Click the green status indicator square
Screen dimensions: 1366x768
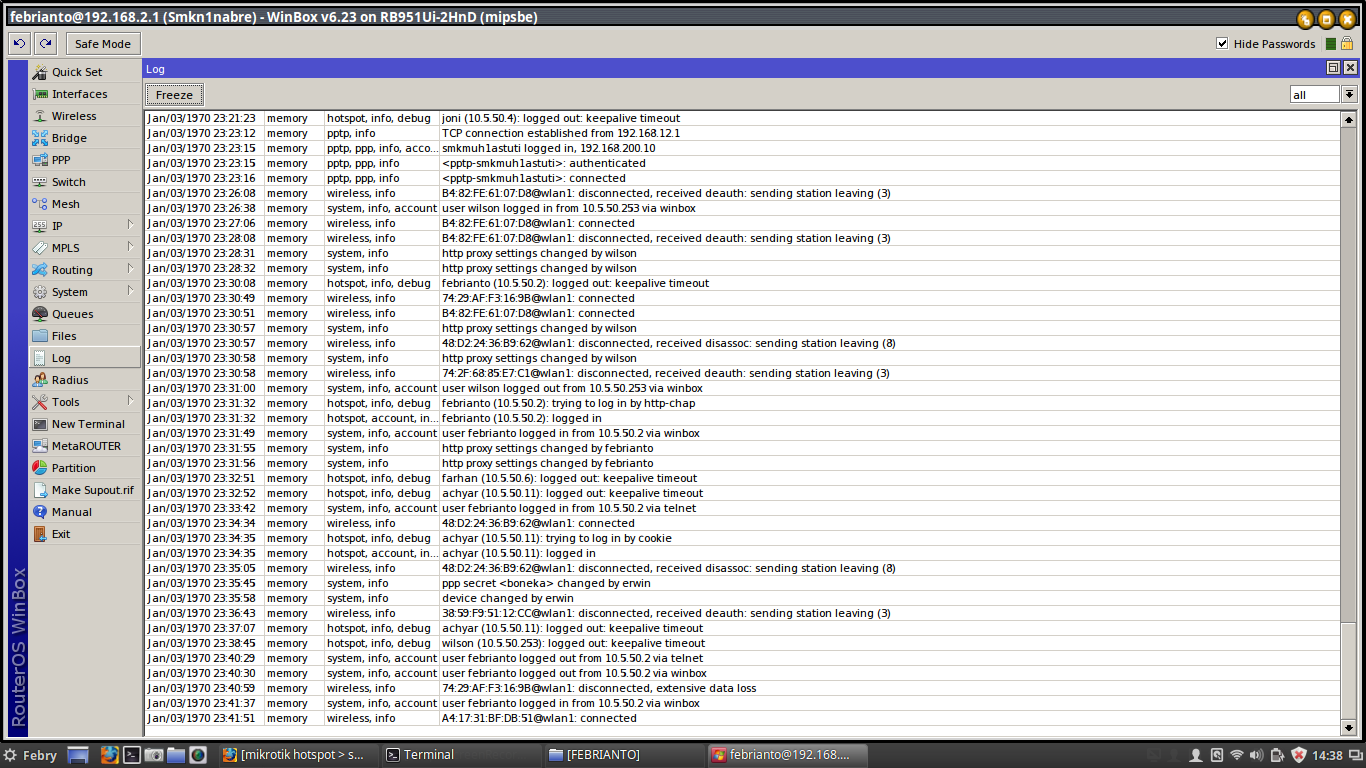(x=1331, y=44)
